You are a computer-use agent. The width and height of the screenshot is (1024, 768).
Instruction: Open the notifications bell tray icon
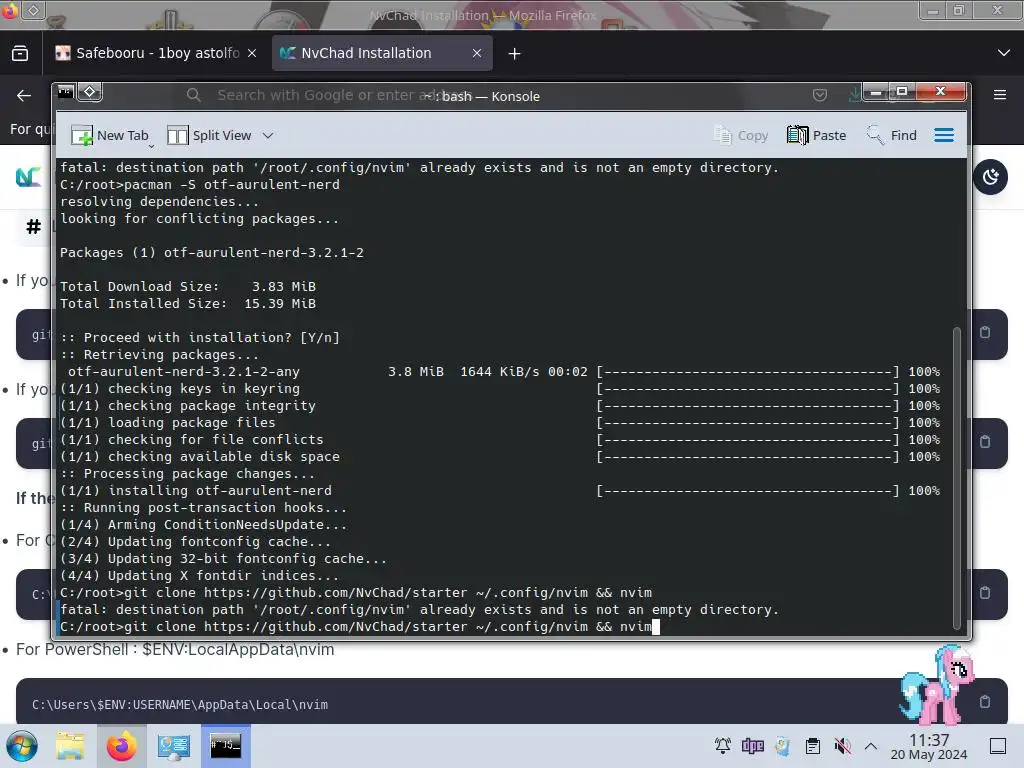coord(722,745)
